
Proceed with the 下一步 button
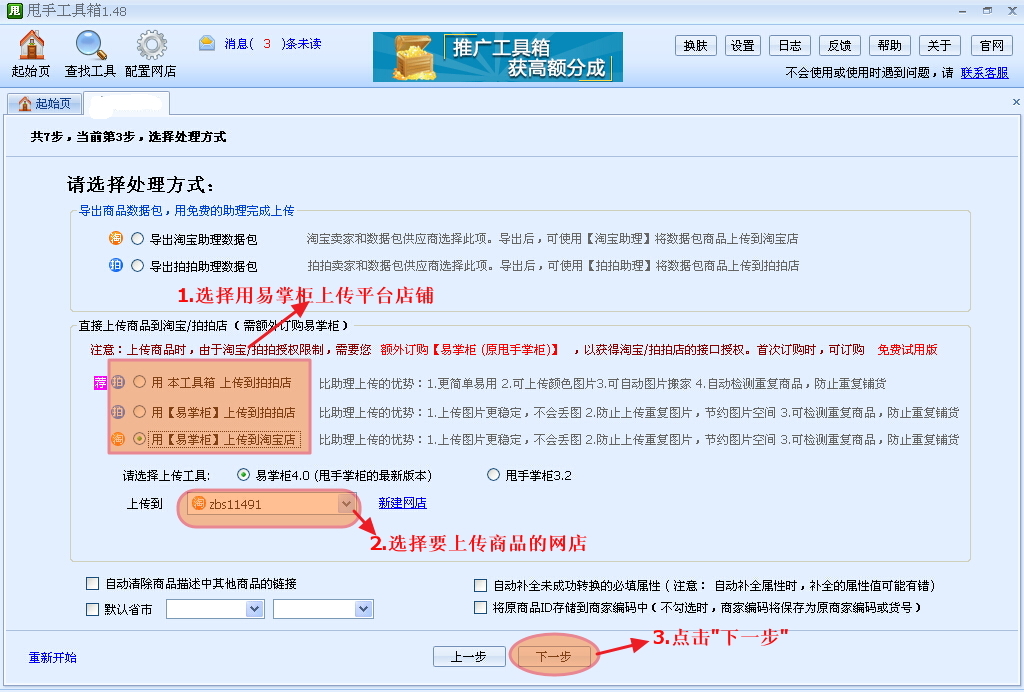(x=554, y=657)
